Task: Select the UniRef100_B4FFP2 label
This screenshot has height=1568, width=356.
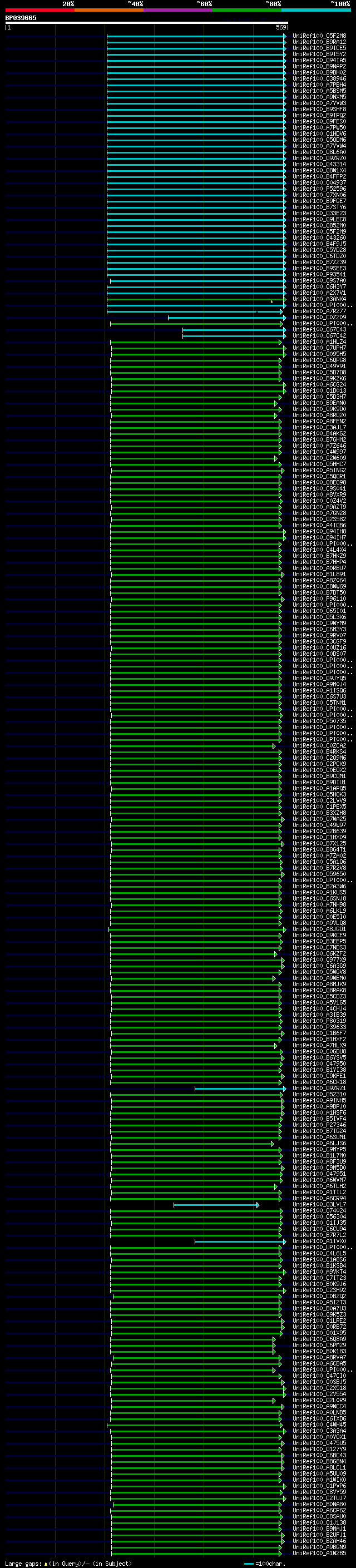Action: (x=319, y=176)
